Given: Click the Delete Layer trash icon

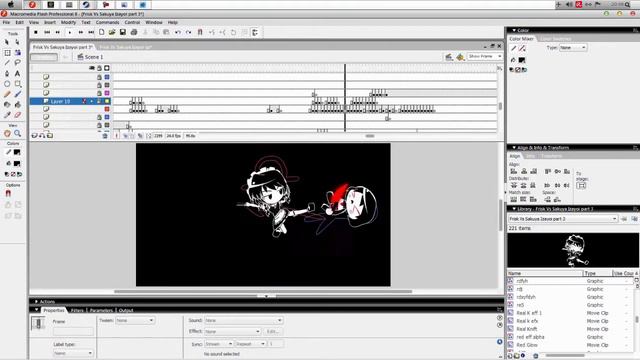Looking at the screenshot, I should [105, 136].
